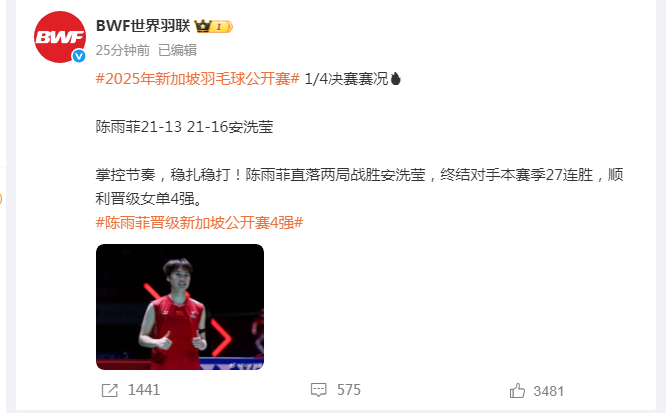Click the repost share icon
This screenshot has width=666, height=413.
click(x=110, y=390)
